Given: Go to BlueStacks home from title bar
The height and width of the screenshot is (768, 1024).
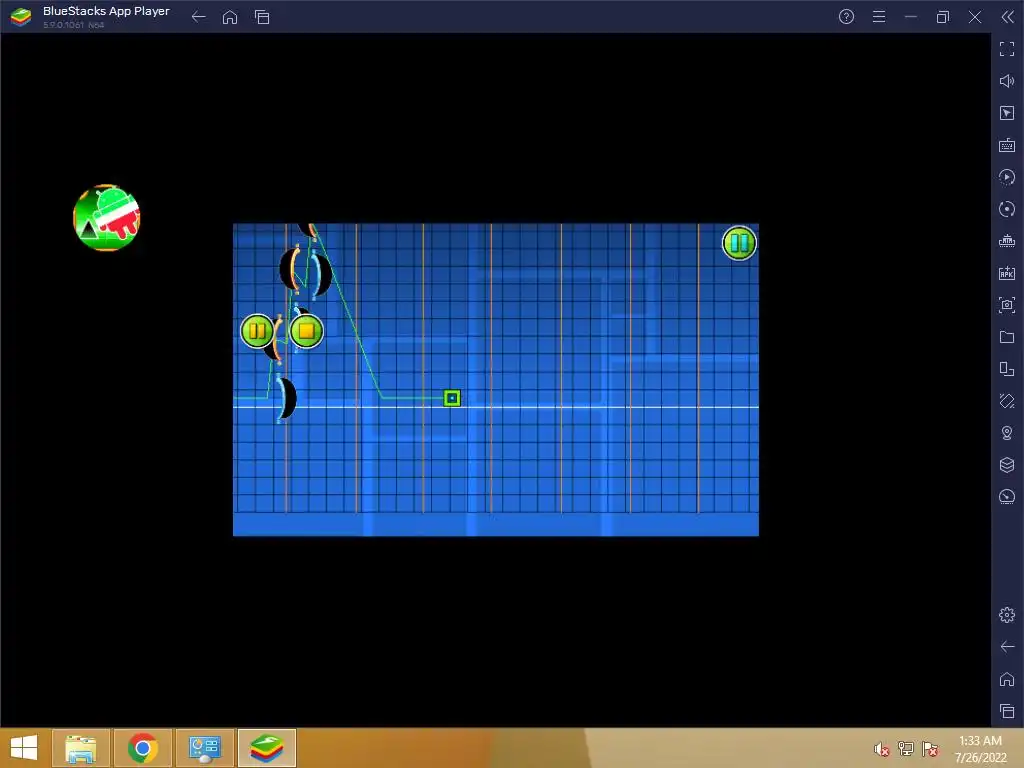Looking at the screenshot, I should click(230, 17).
